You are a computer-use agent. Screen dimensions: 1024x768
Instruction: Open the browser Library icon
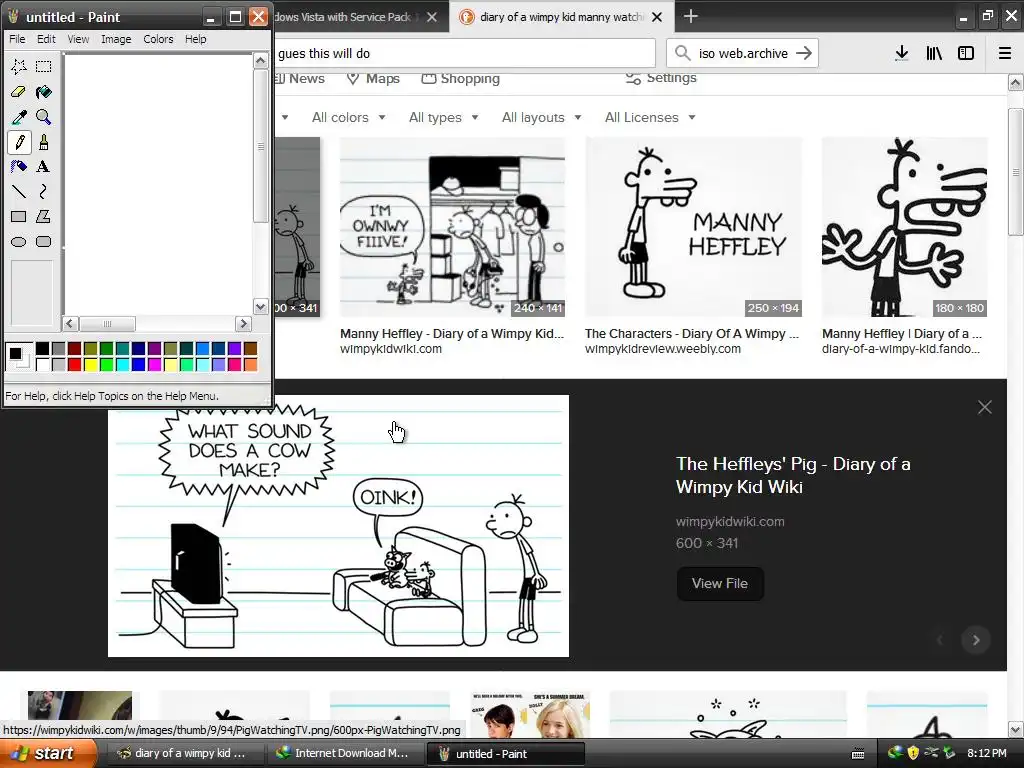(934, 53)
